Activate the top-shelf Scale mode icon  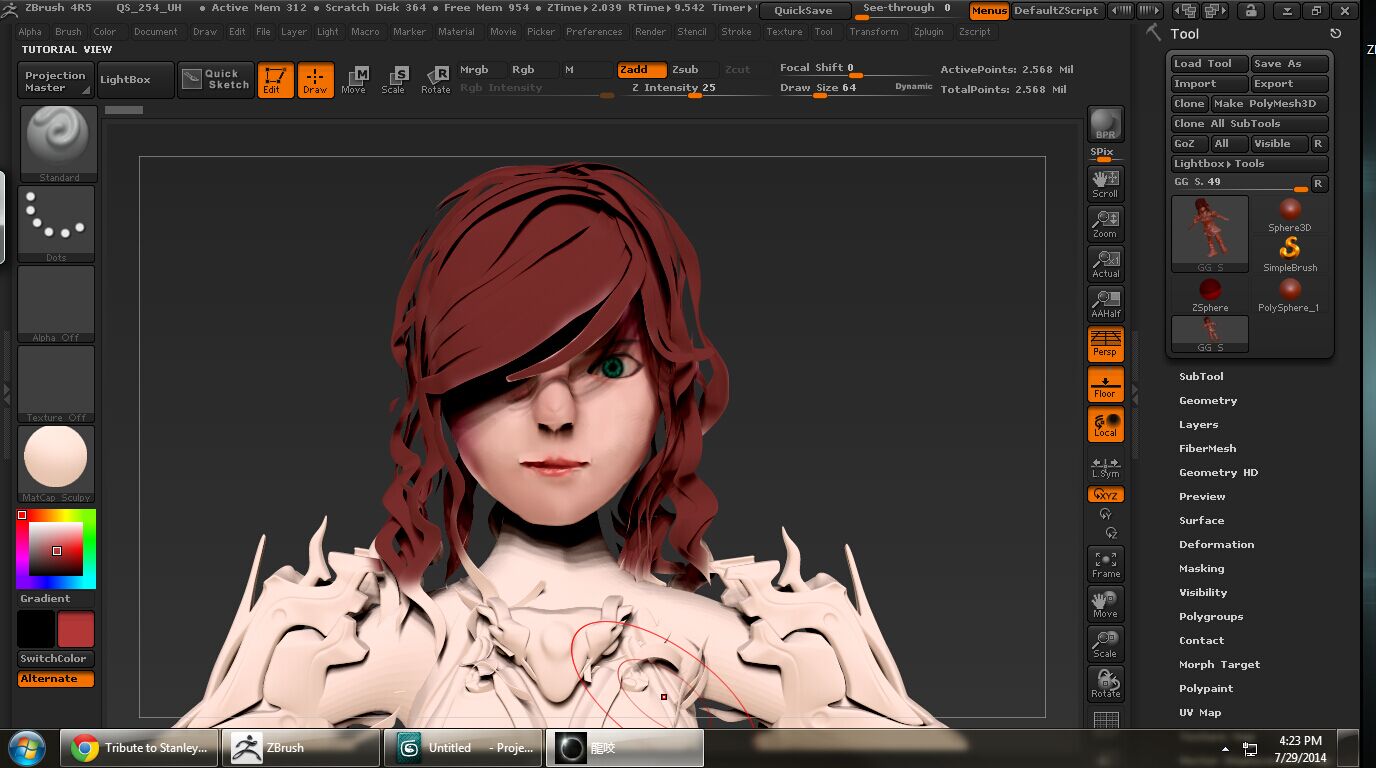coord(394,80)
